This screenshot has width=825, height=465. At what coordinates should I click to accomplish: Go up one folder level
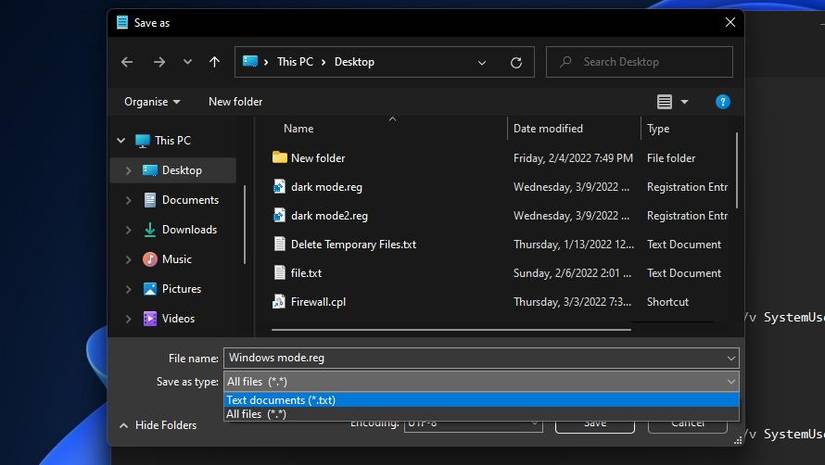click(214, 62)
